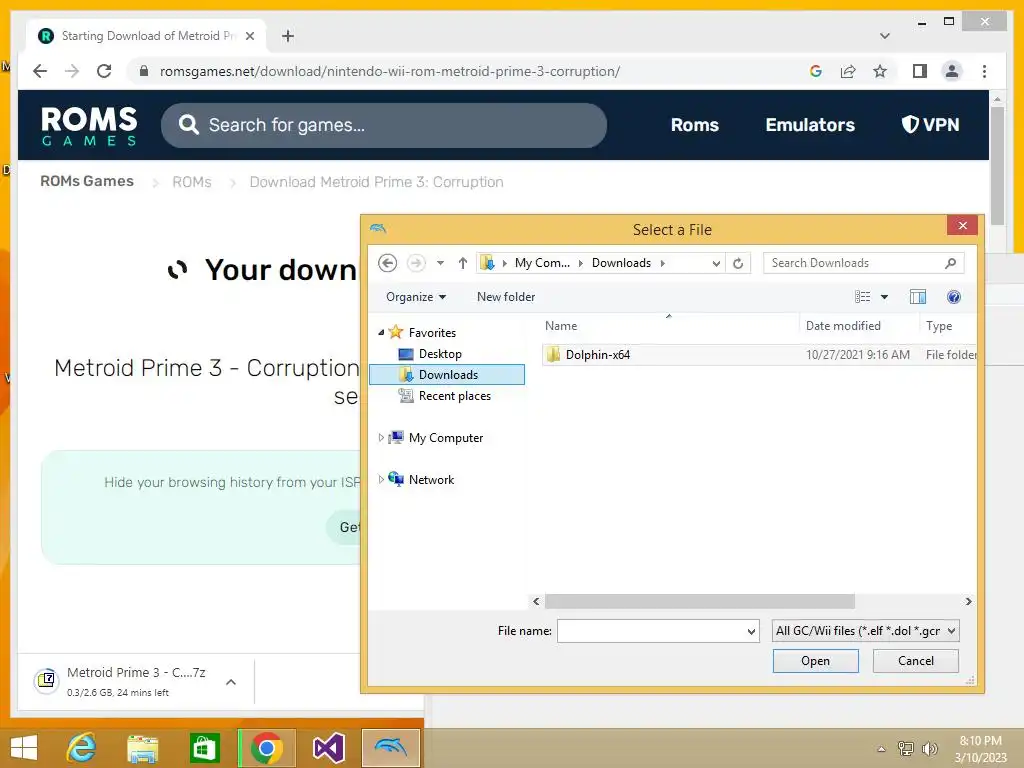Viewport: 1024px width, 768px height.
Task: Open File Explorer from taskbar
Action: click(x=142, y=748)
